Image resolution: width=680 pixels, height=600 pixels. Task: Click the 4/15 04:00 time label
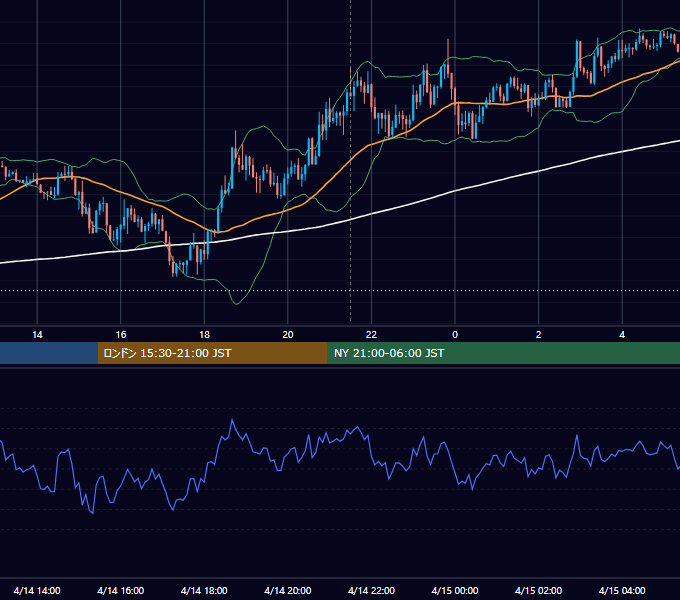[x=622, y=590]
